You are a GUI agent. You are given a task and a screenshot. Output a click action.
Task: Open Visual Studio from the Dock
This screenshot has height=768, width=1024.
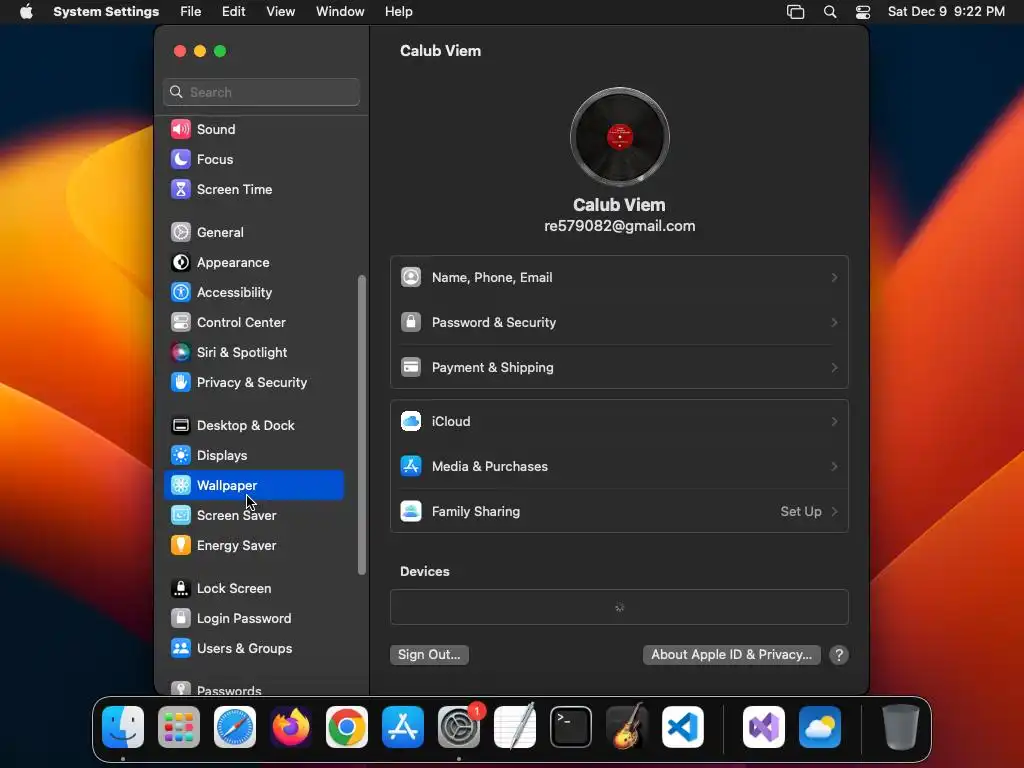[764, 727]
